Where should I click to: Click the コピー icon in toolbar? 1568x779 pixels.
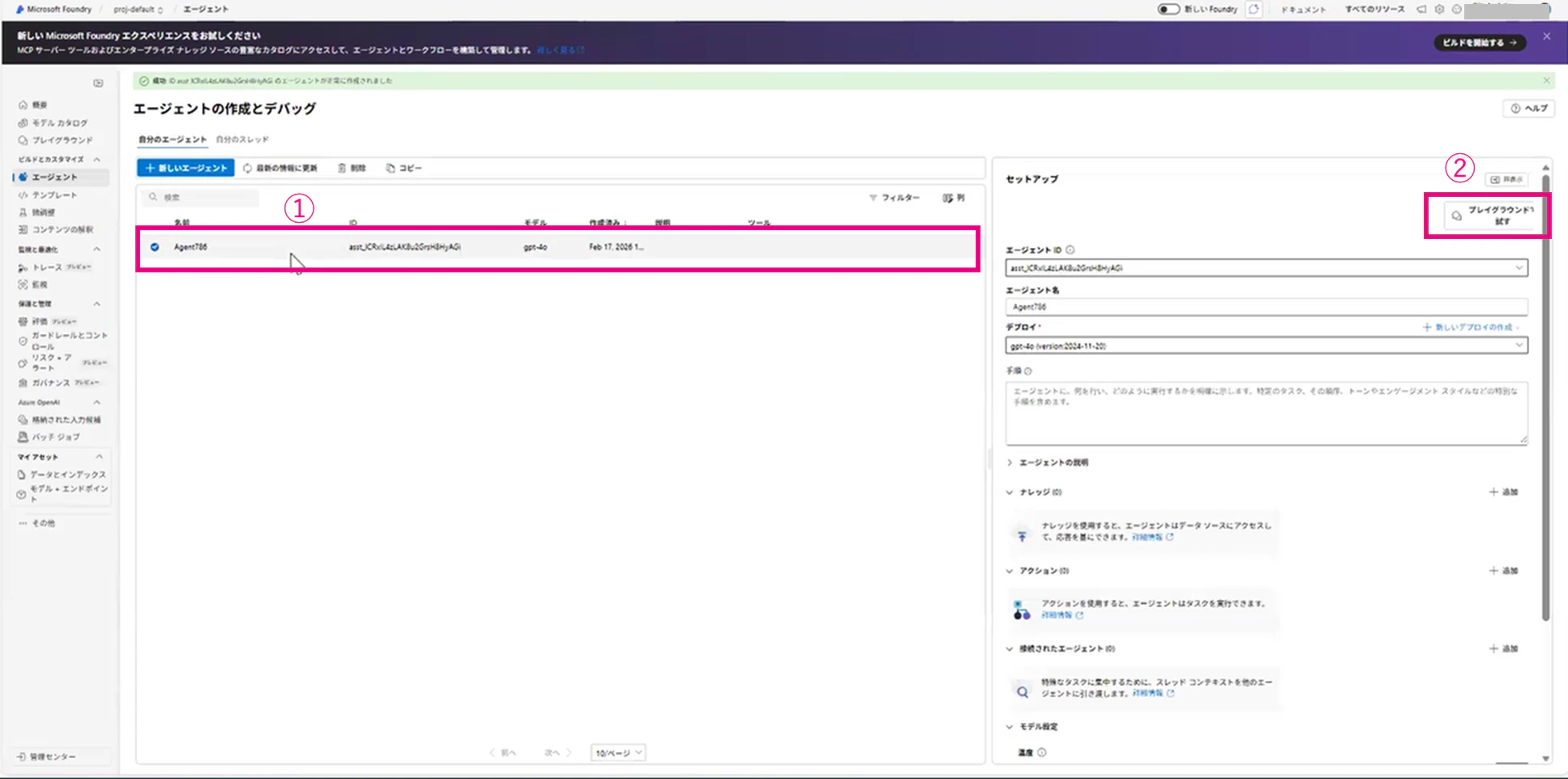pos(391,169)
